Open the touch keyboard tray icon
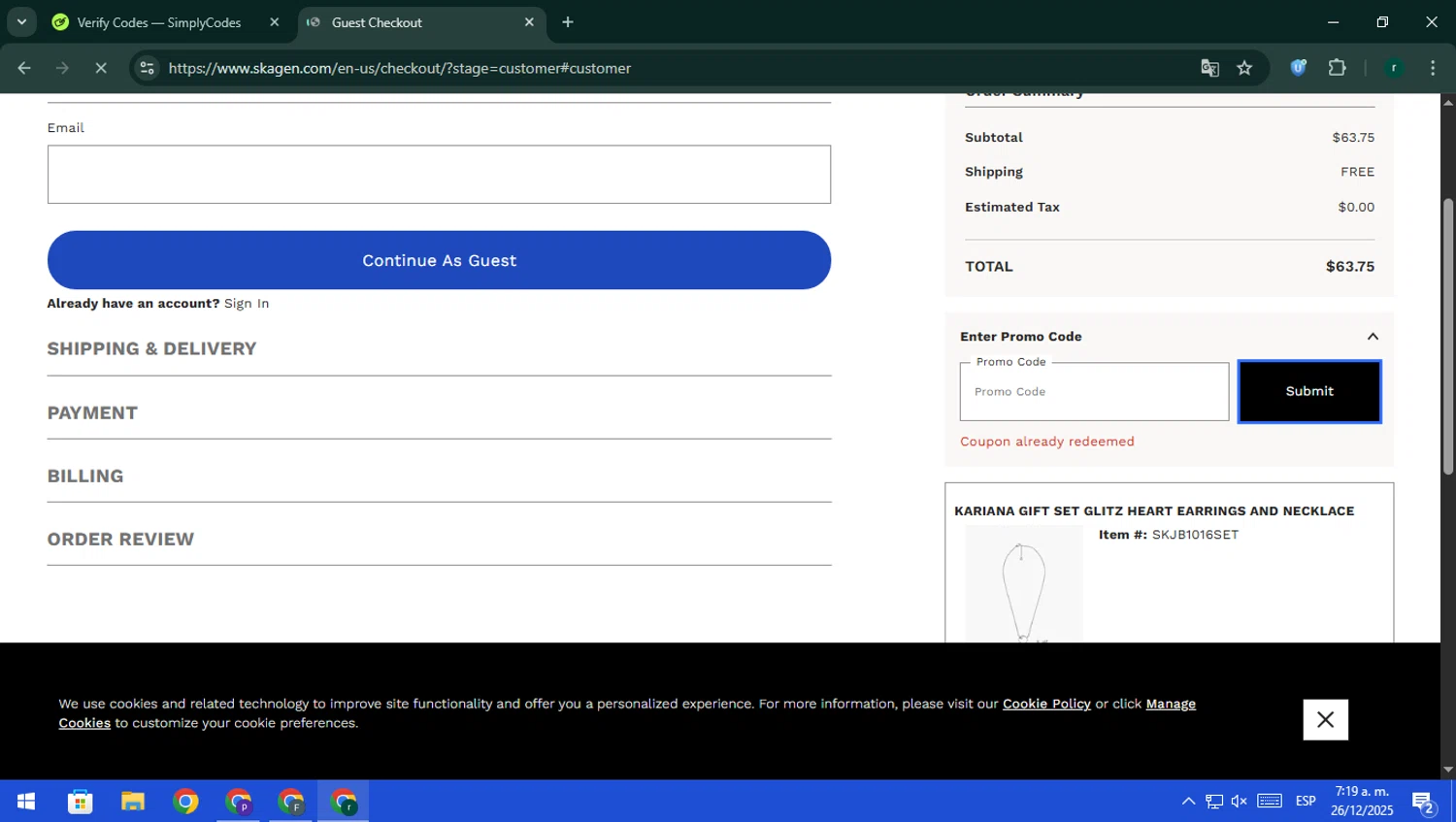1456x822 pixels. (1270, 802)
